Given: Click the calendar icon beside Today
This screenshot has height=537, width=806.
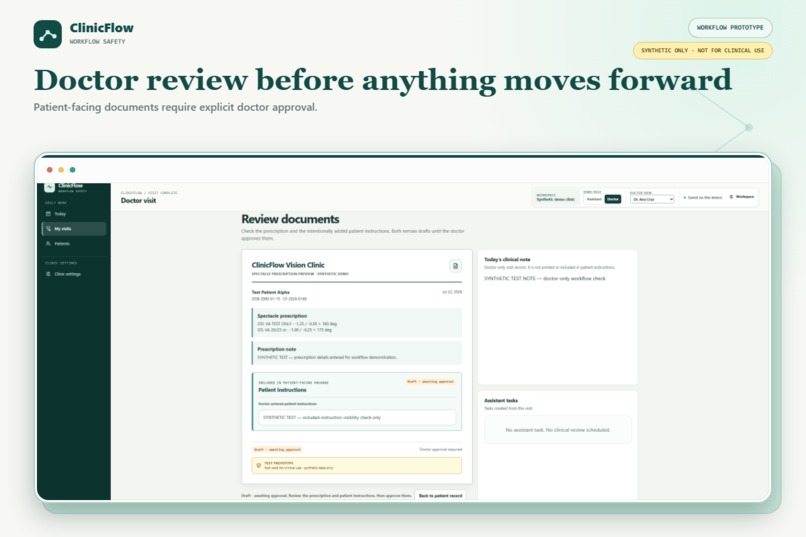Looking at the screenshot, I should tap(48, 214).
